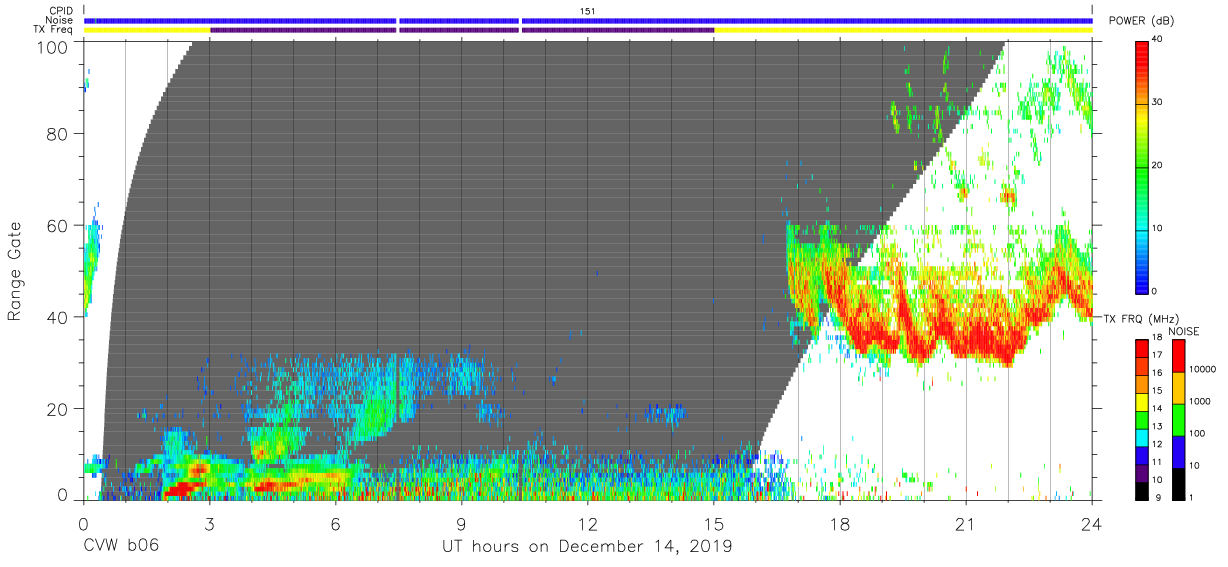The height and width of the screenshot is (567, 1228).
Task: Click the y-axis tick label 20
Action: tap(58, 409)
